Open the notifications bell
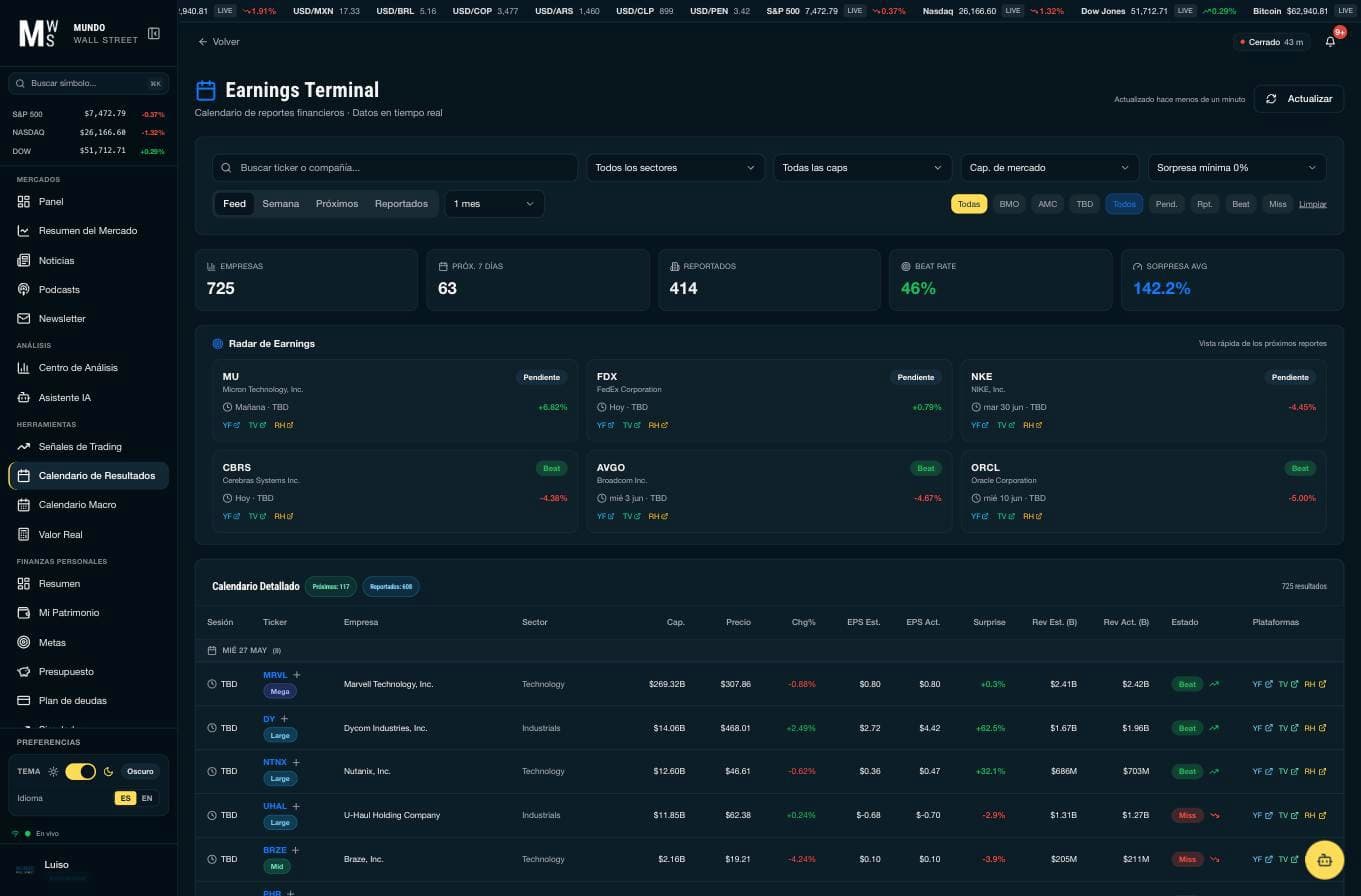Image resolution: width=1361 pixels, height=896 pixels. point(1330,42)
